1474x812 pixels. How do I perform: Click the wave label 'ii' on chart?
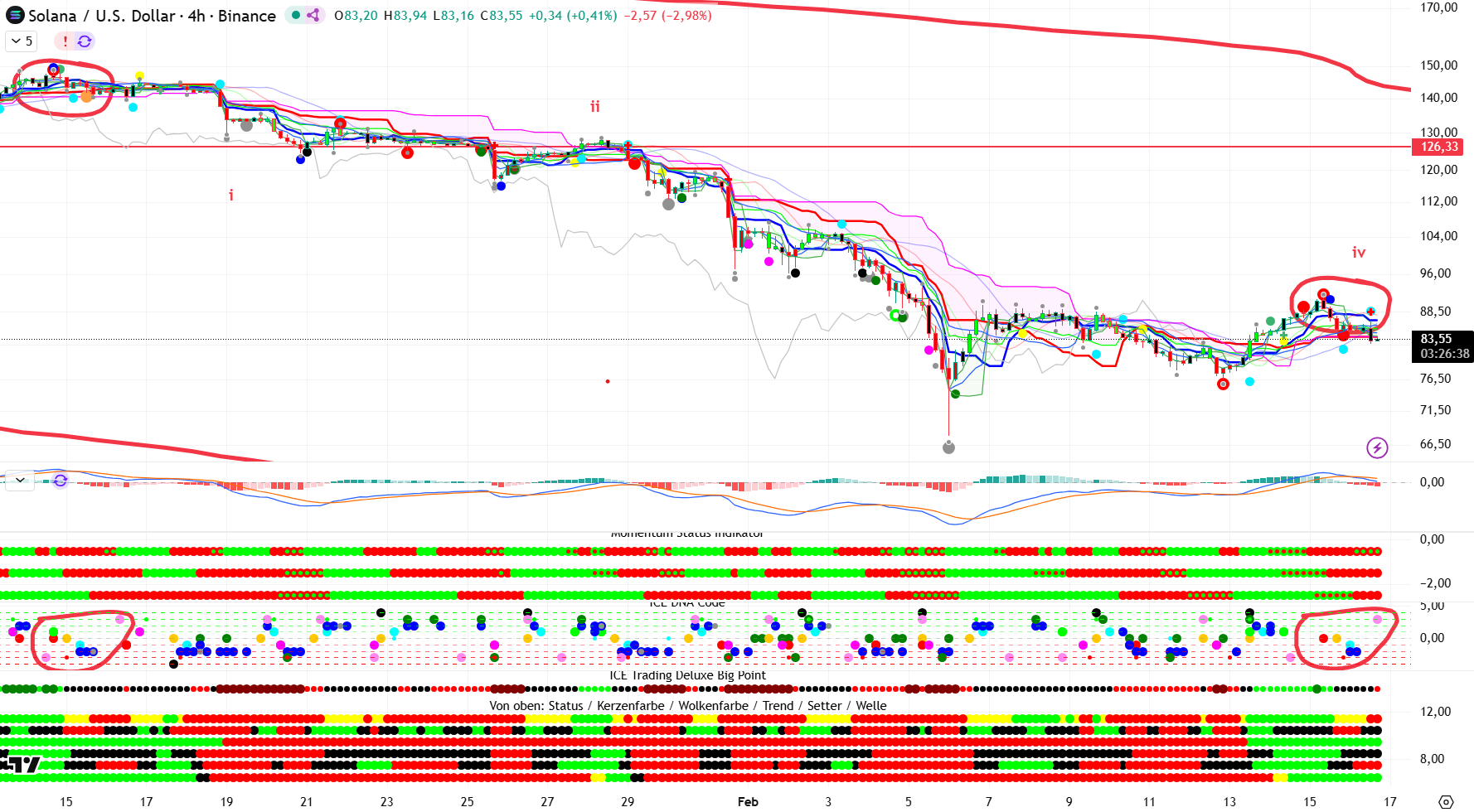pyautogui.click(x=594, y=107)
